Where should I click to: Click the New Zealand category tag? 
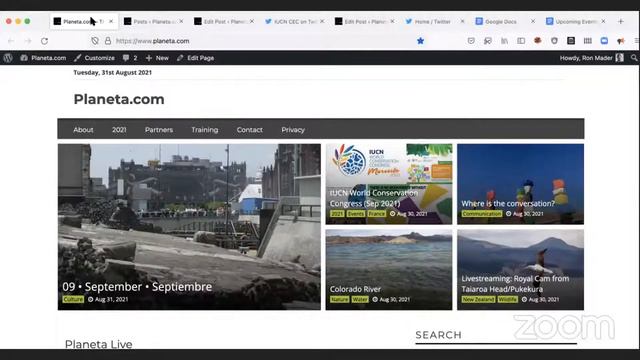pos(478,299)
